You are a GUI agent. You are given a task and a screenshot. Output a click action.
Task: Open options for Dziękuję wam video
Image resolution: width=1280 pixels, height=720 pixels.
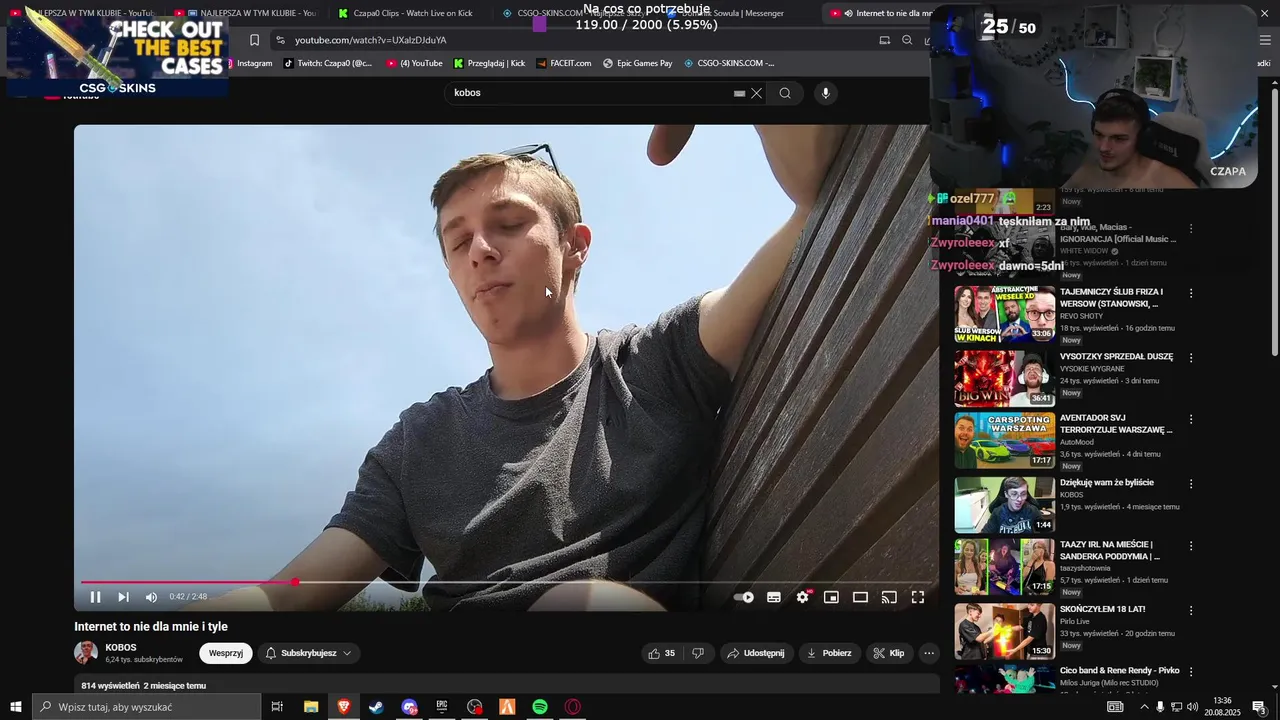(1191, 483)
